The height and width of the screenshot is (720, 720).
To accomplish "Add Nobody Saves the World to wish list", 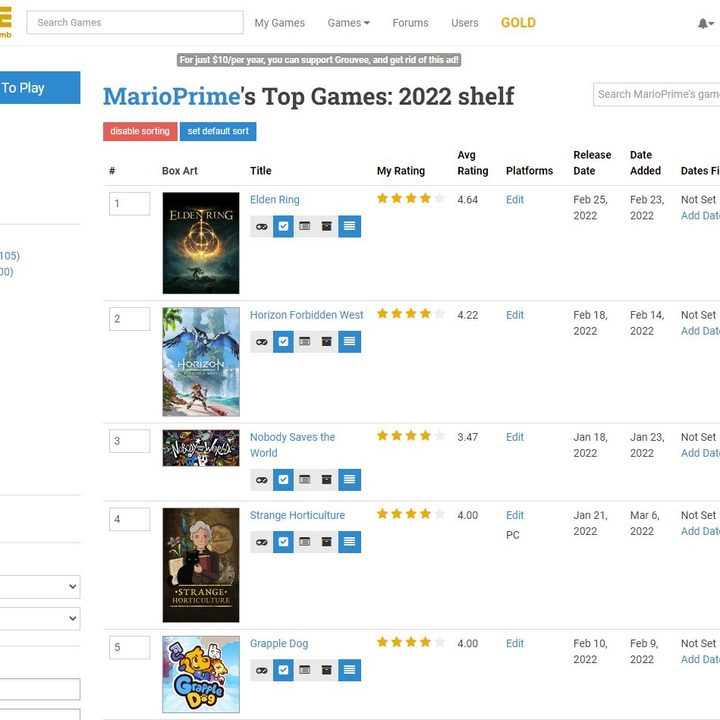I will pyautogui.click(x=305, y=480).
